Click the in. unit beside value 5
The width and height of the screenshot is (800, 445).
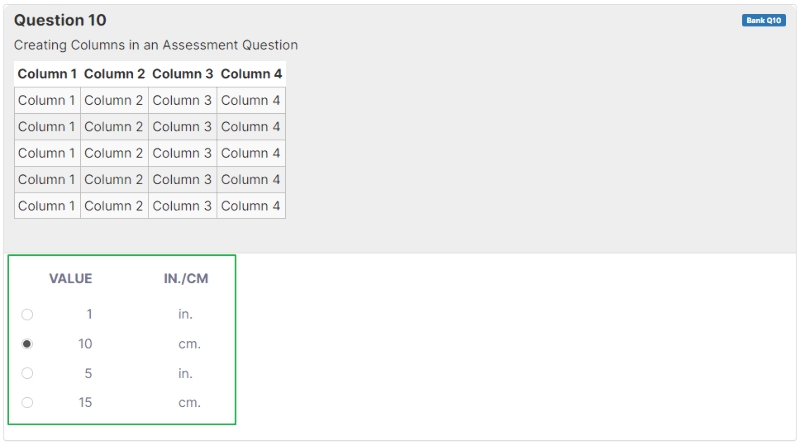(x=186, y=373)
